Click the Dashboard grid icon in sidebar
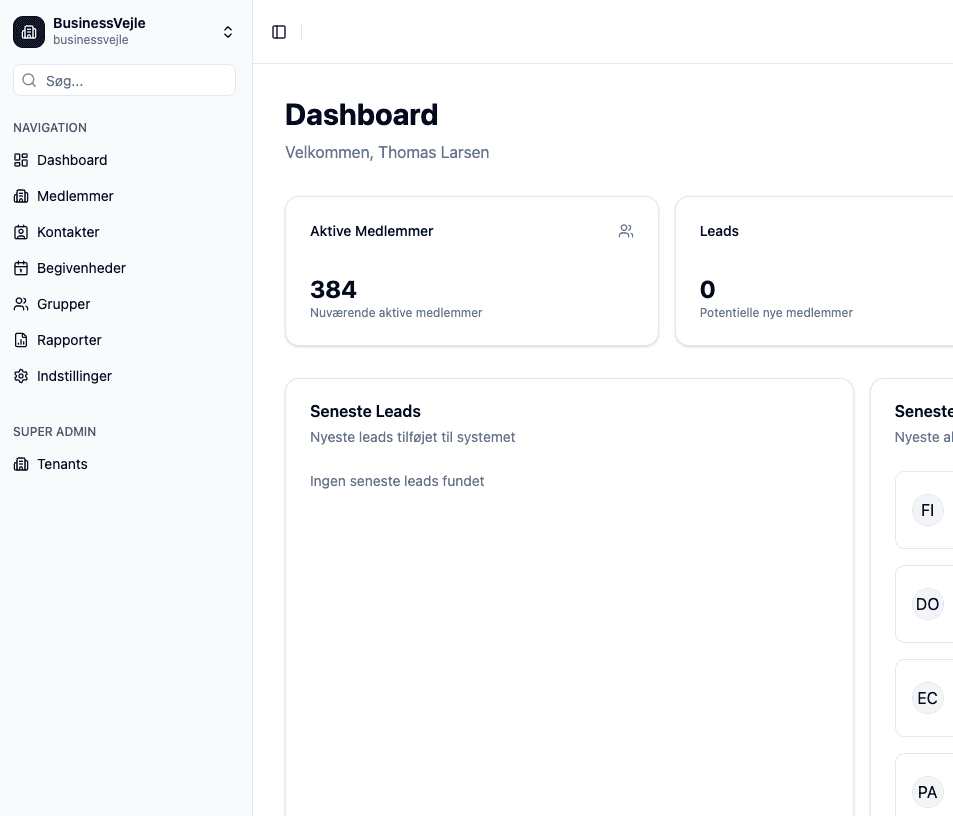 (21, 160)
